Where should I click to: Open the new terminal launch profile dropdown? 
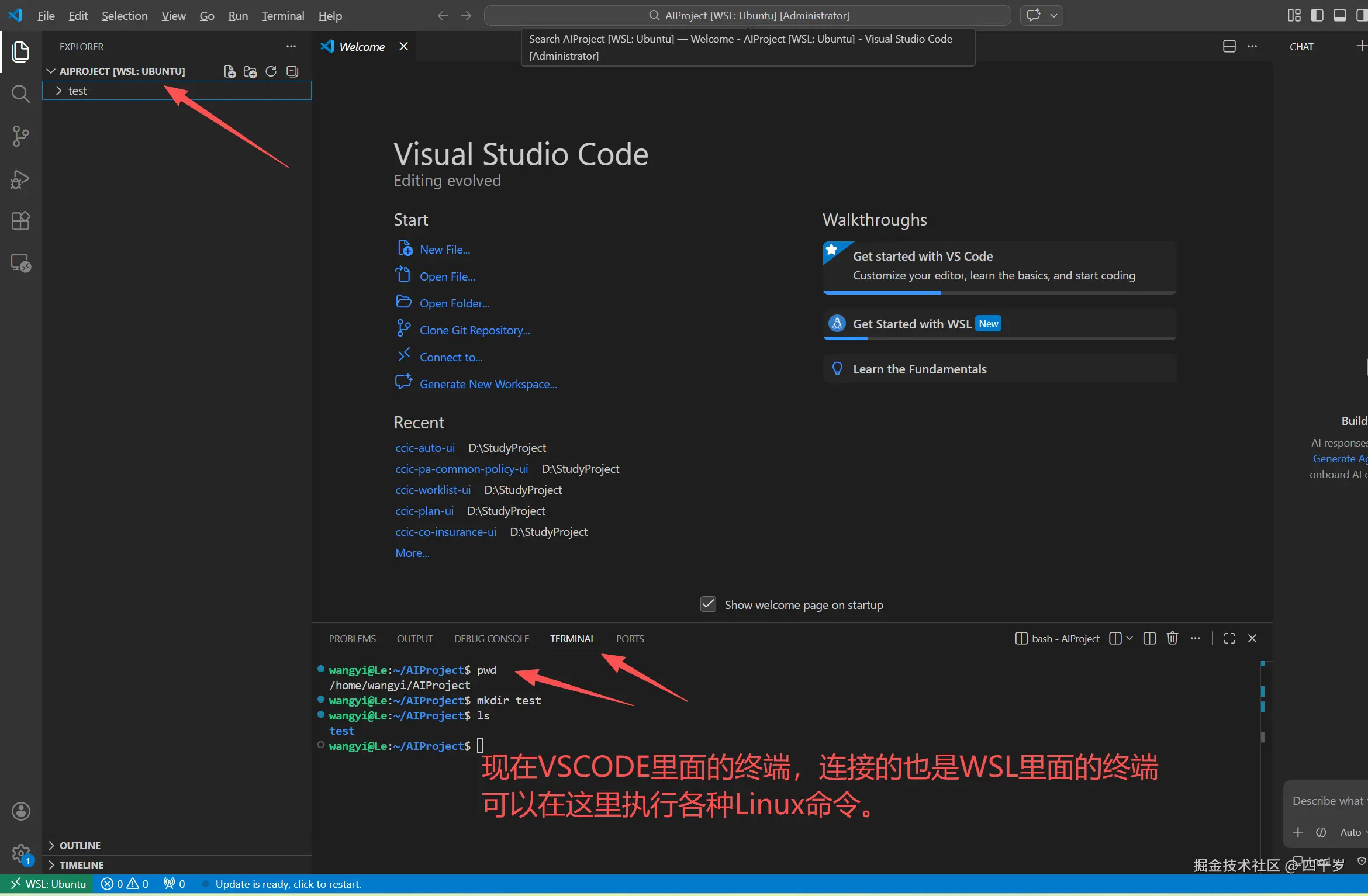(1129, 638)
